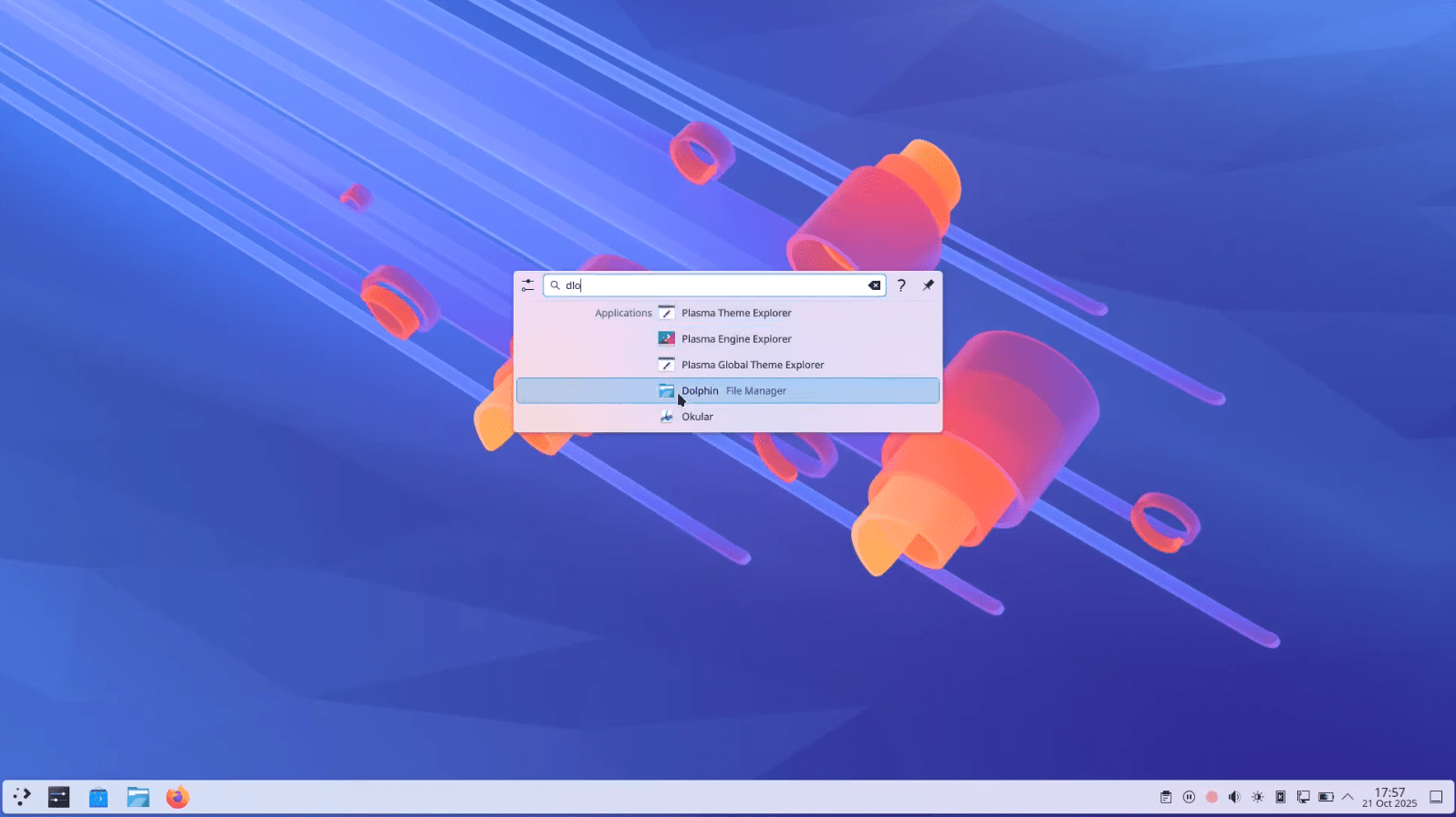This screenshot has width=1456, height=817.
Task: Launch Firefox from the taskbar
Action: (x=177, y=797)
